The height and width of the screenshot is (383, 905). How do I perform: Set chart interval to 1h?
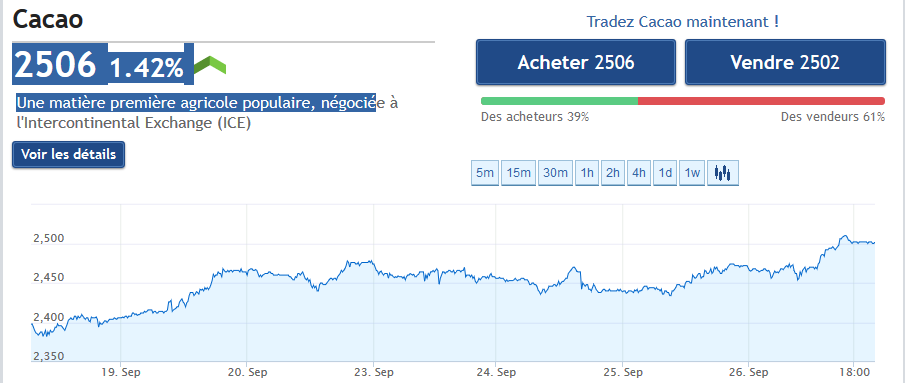click(x=587, y=172)
